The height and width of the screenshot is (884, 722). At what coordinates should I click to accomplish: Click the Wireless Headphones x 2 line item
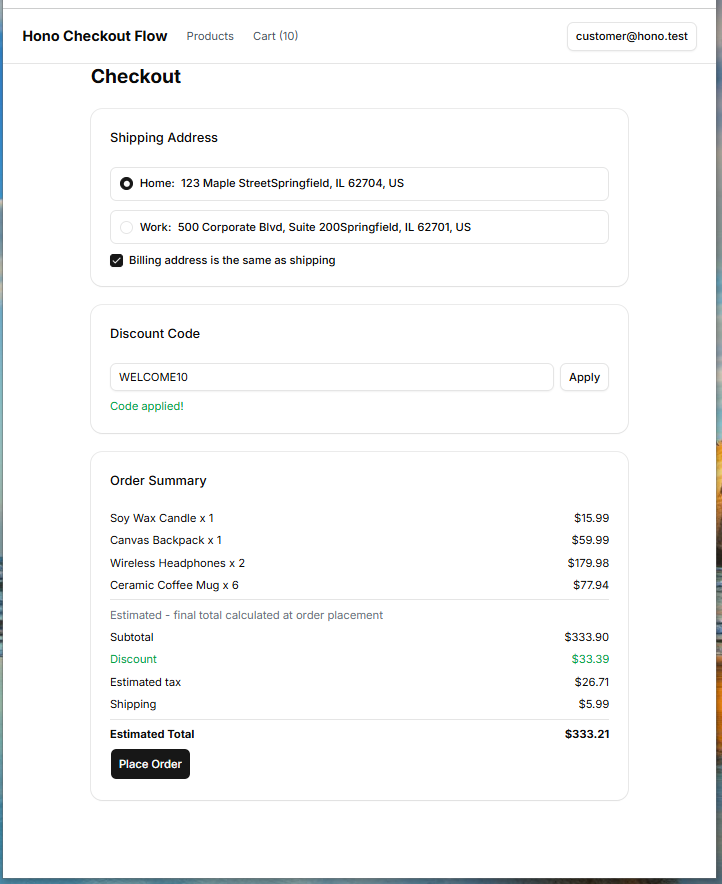coord(178,563)
